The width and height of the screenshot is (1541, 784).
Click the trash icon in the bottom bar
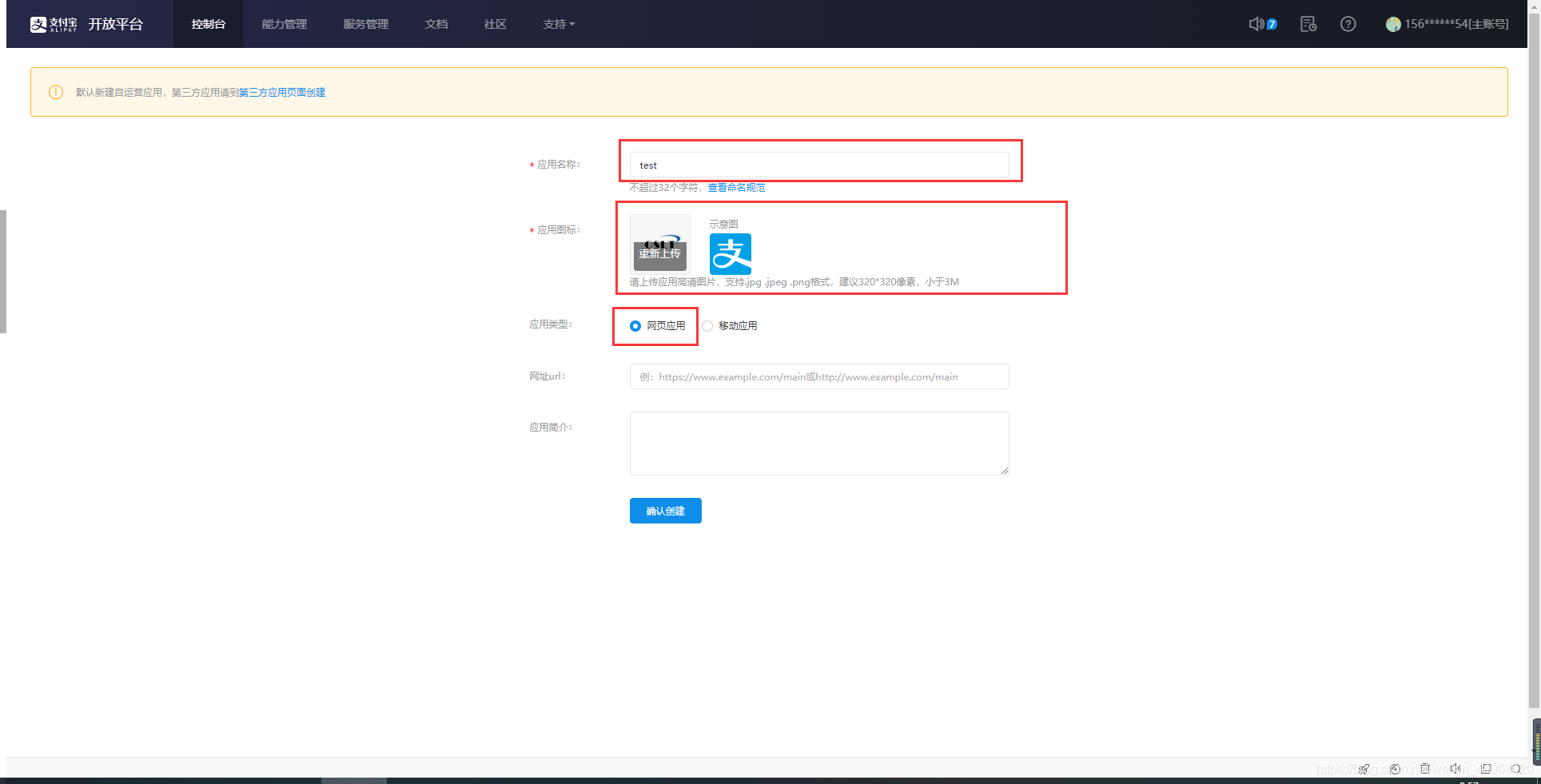pyautogui.click(x=1424, y=769)
